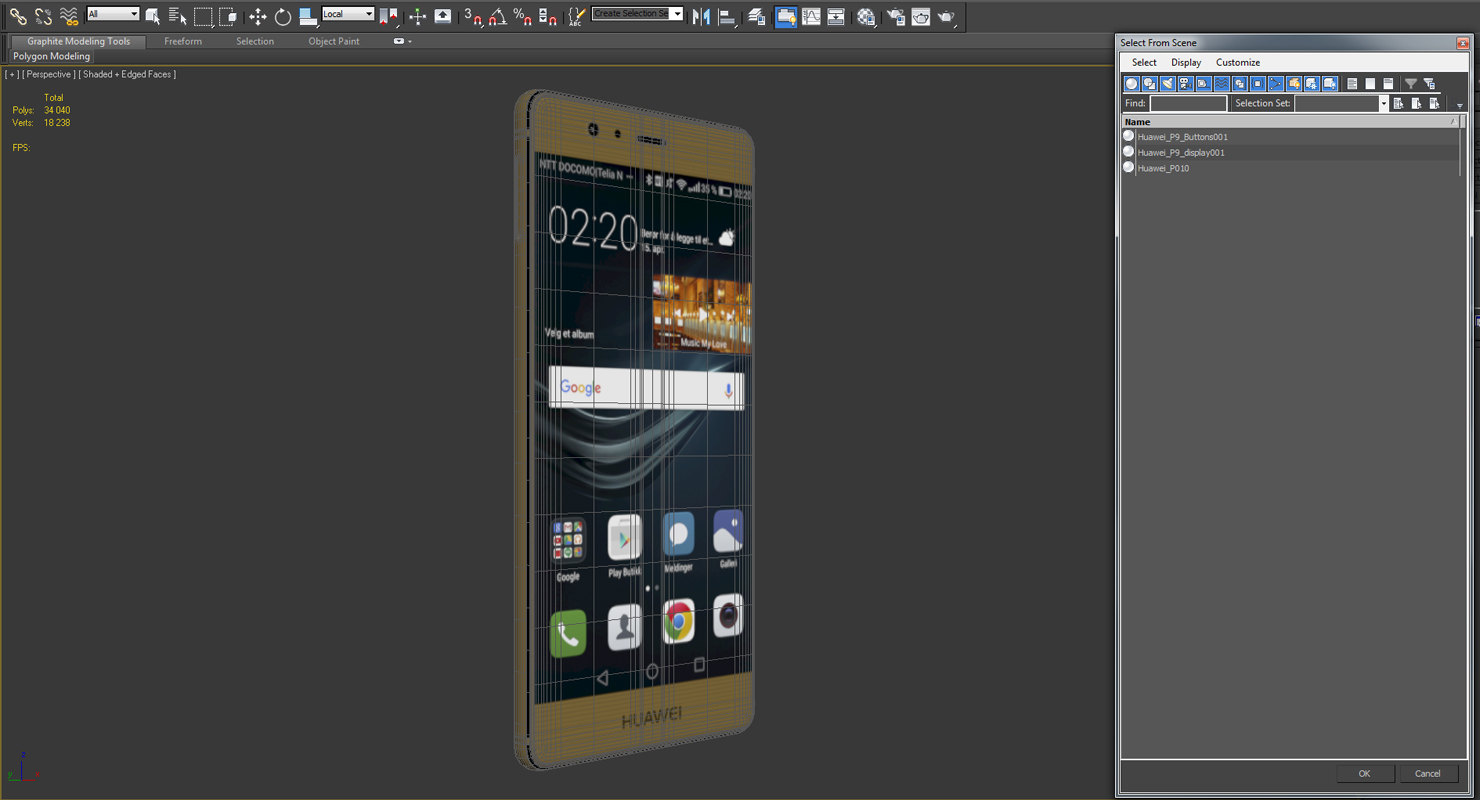Click the Select and Link tool
Viewport: 1480px width, 800px height.
coord(18,16)
